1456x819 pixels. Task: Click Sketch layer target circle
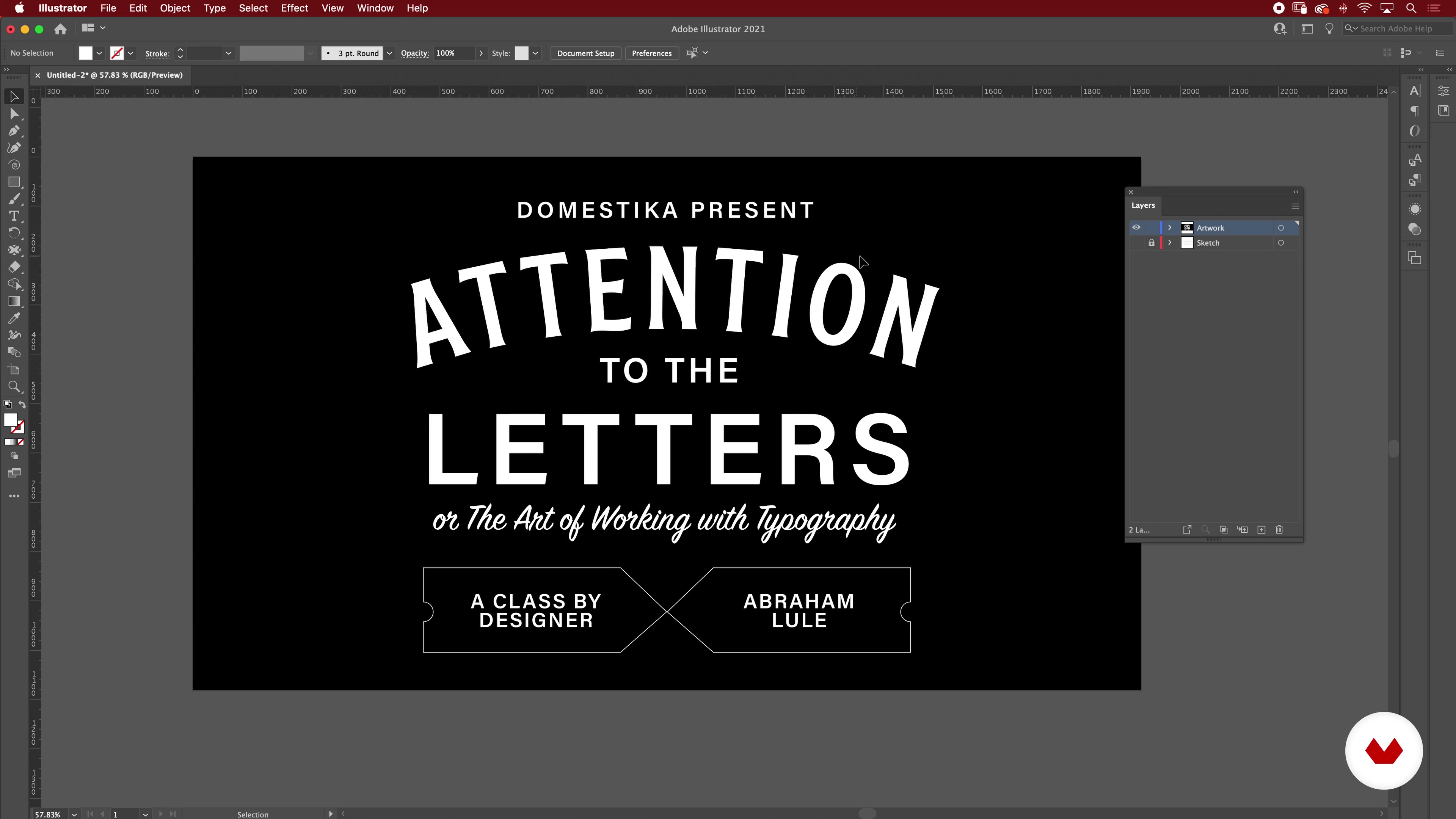click(x=1281, y=243)
